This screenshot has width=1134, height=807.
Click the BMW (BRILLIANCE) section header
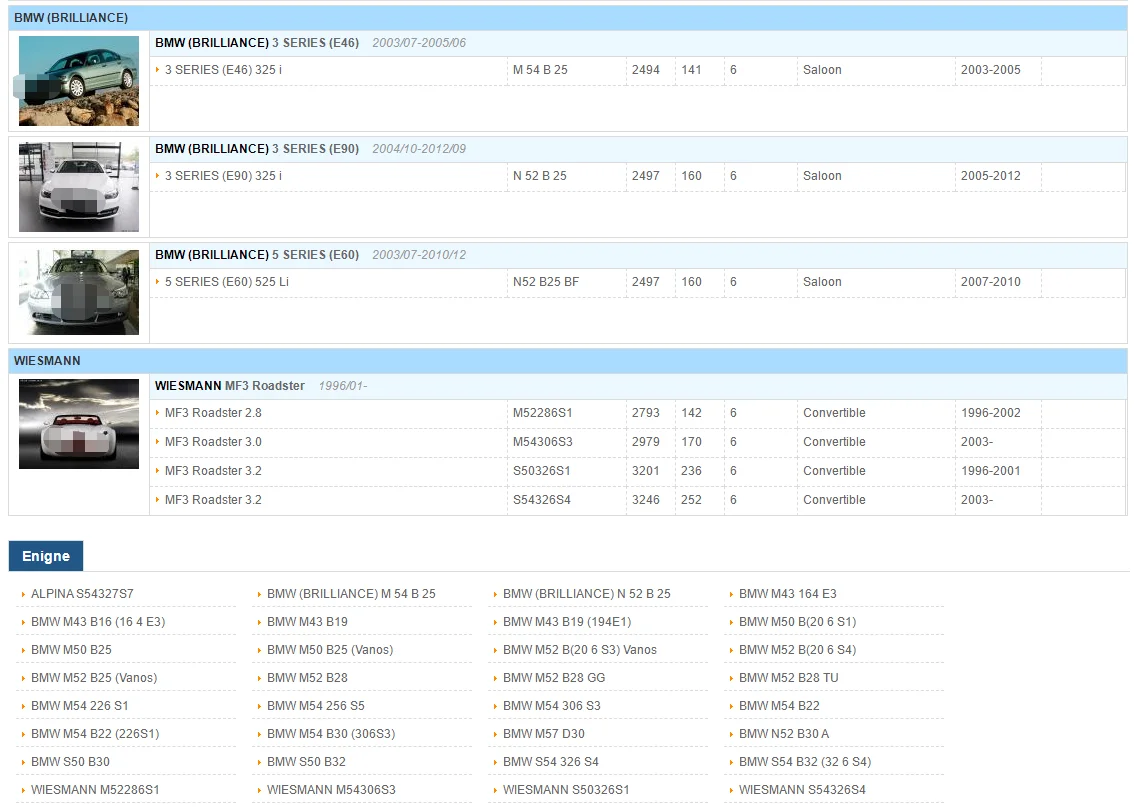tap(568, 17)
